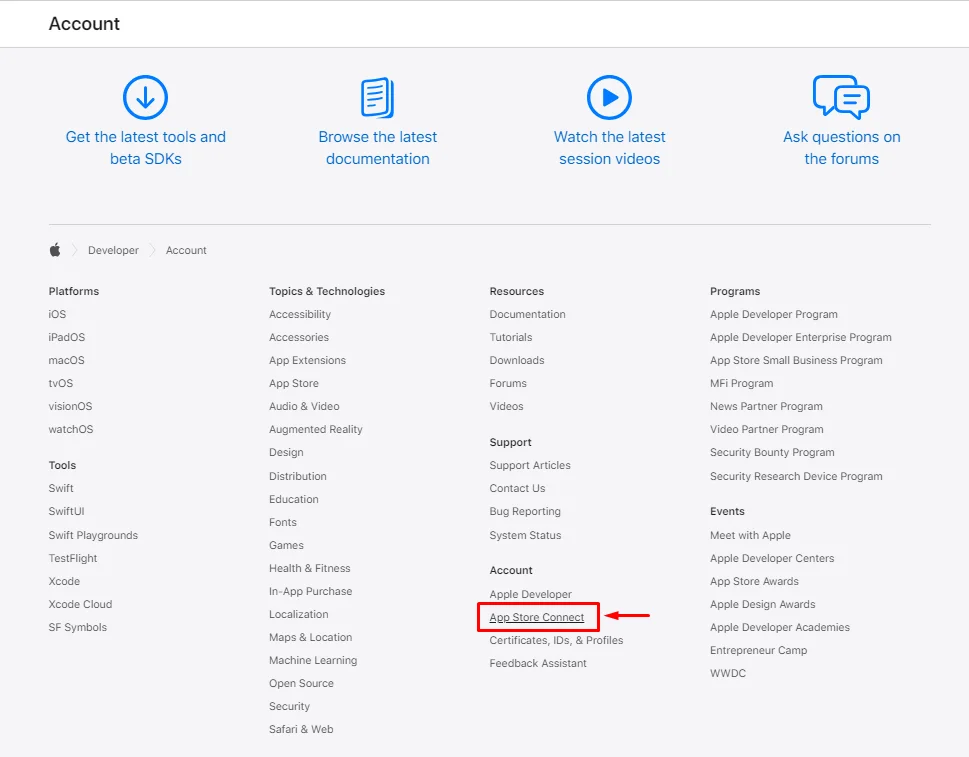Open the SF Symbols link
The height and width of the screenshot is (757, 969).
pos(77,627)
